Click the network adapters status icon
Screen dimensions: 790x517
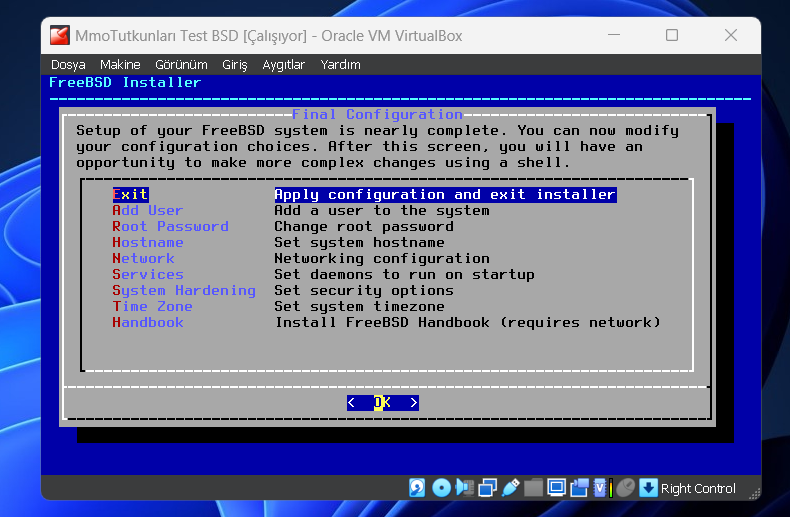tap(487, 488)
